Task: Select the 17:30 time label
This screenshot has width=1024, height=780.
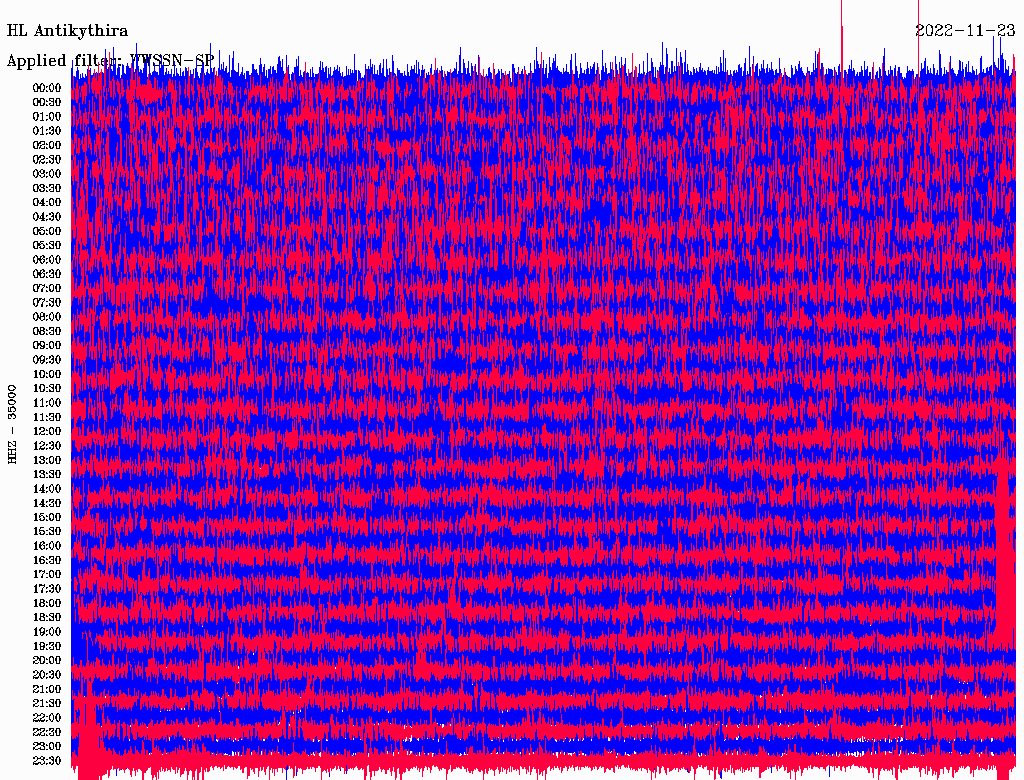Action: click(x=47, y=589)
